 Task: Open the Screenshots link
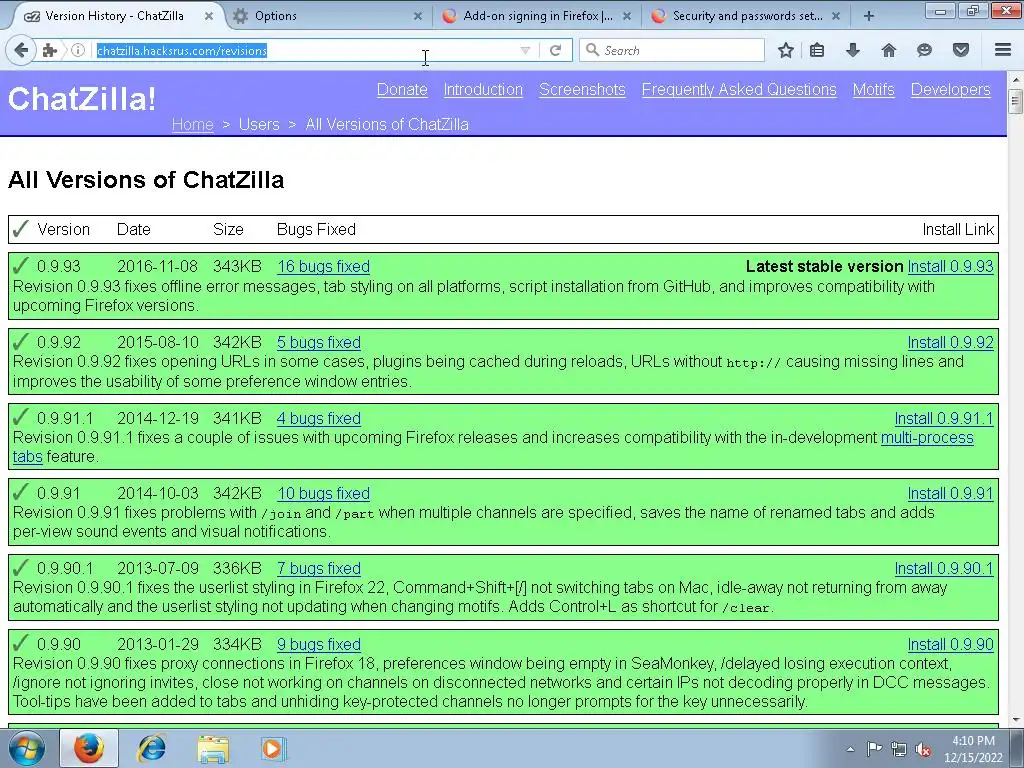click(x=583, y=89)
